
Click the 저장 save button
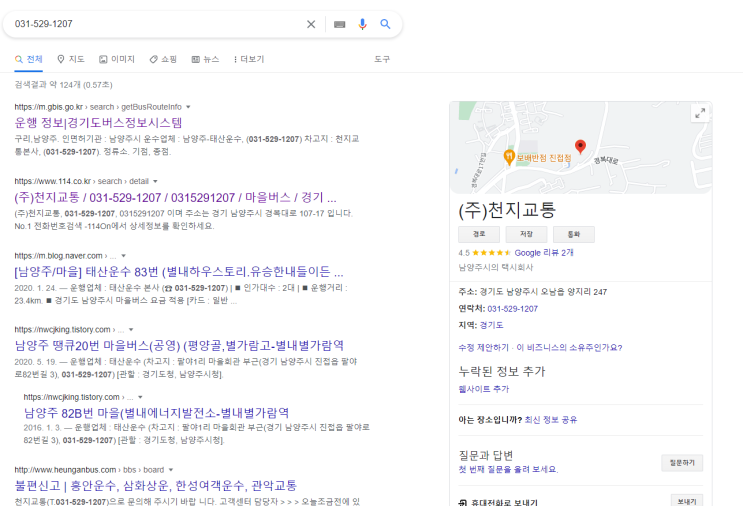coord(526,234)
